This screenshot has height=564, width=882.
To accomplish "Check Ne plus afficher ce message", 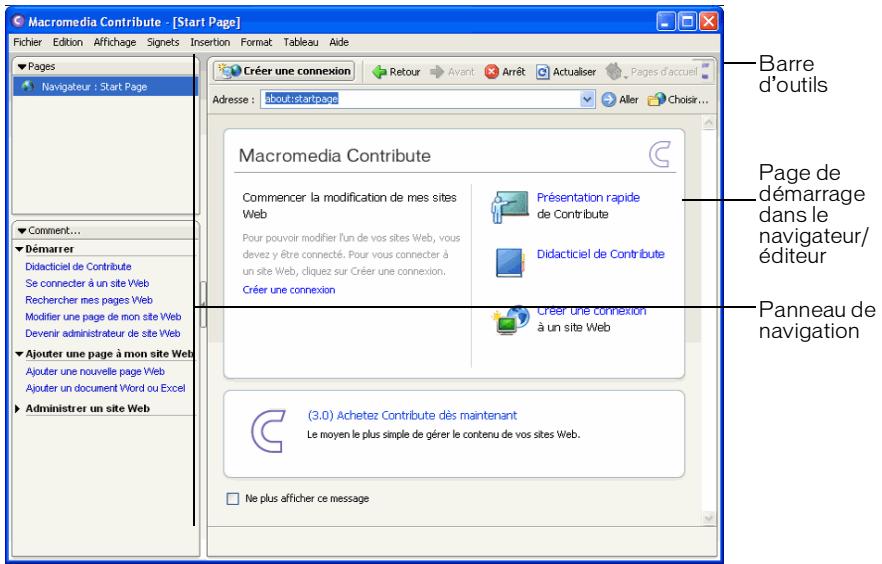I will click(x=232, y=499).
